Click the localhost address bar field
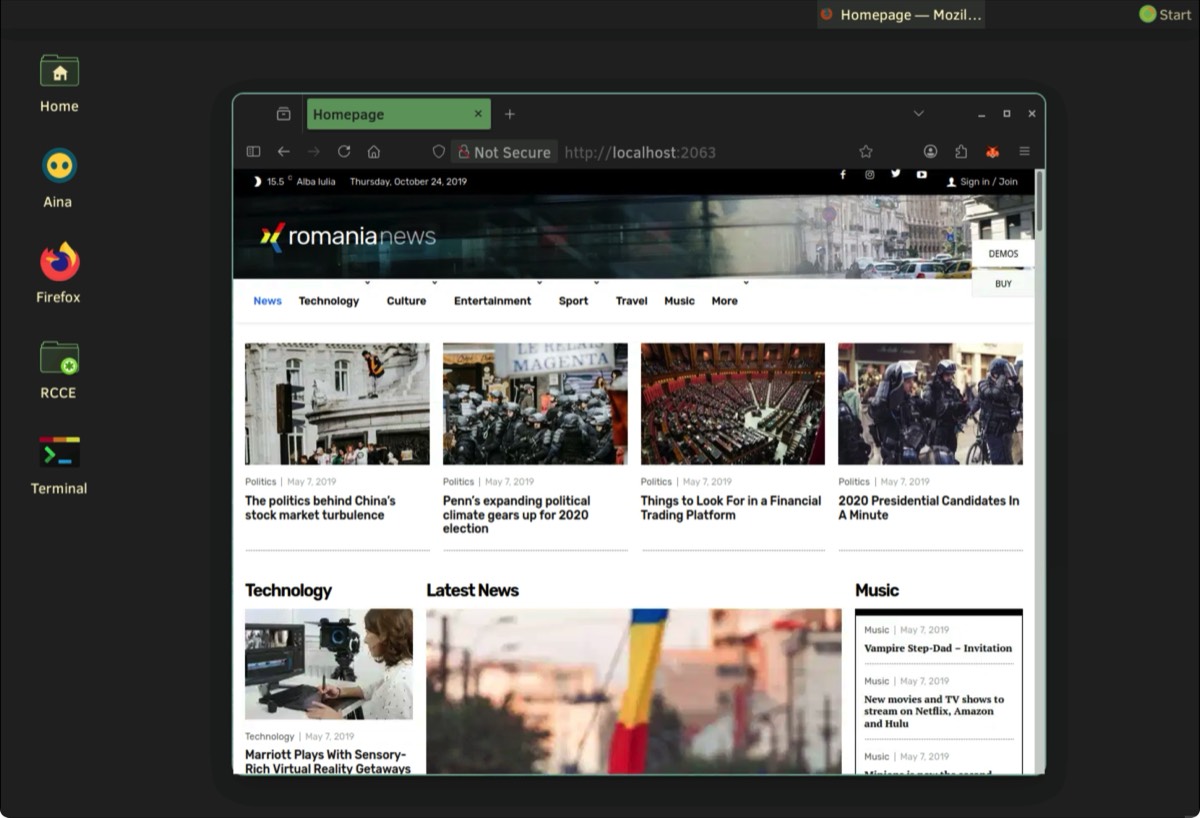 pyautogui.click(x=700, y=152)
